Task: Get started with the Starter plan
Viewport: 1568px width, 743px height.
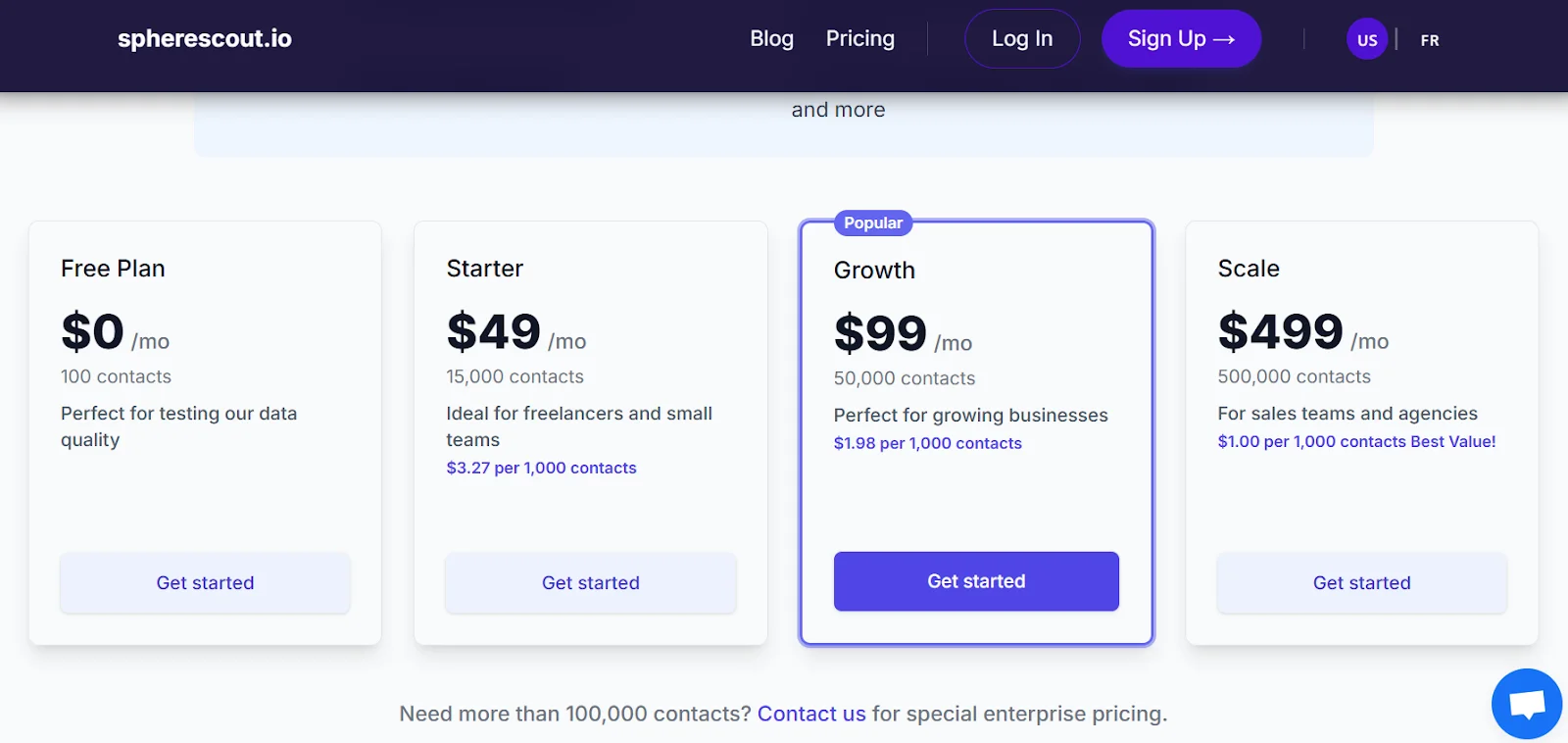Action: click(x=590, y=582)
